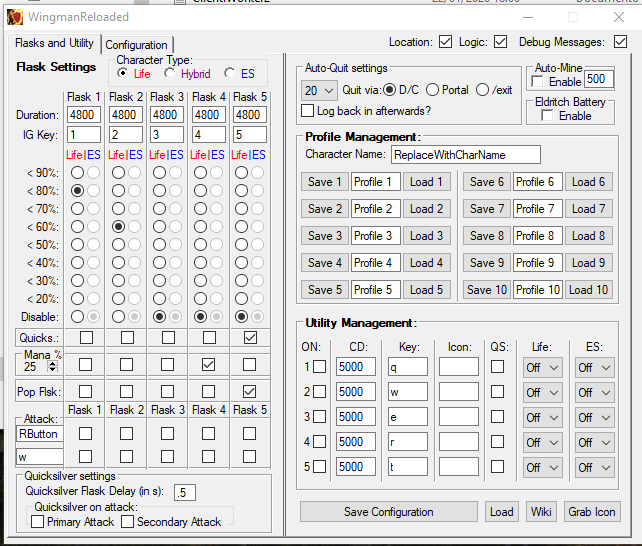
Task: Open ES dropdown for utility 3
Action: (x=594, y=417)
